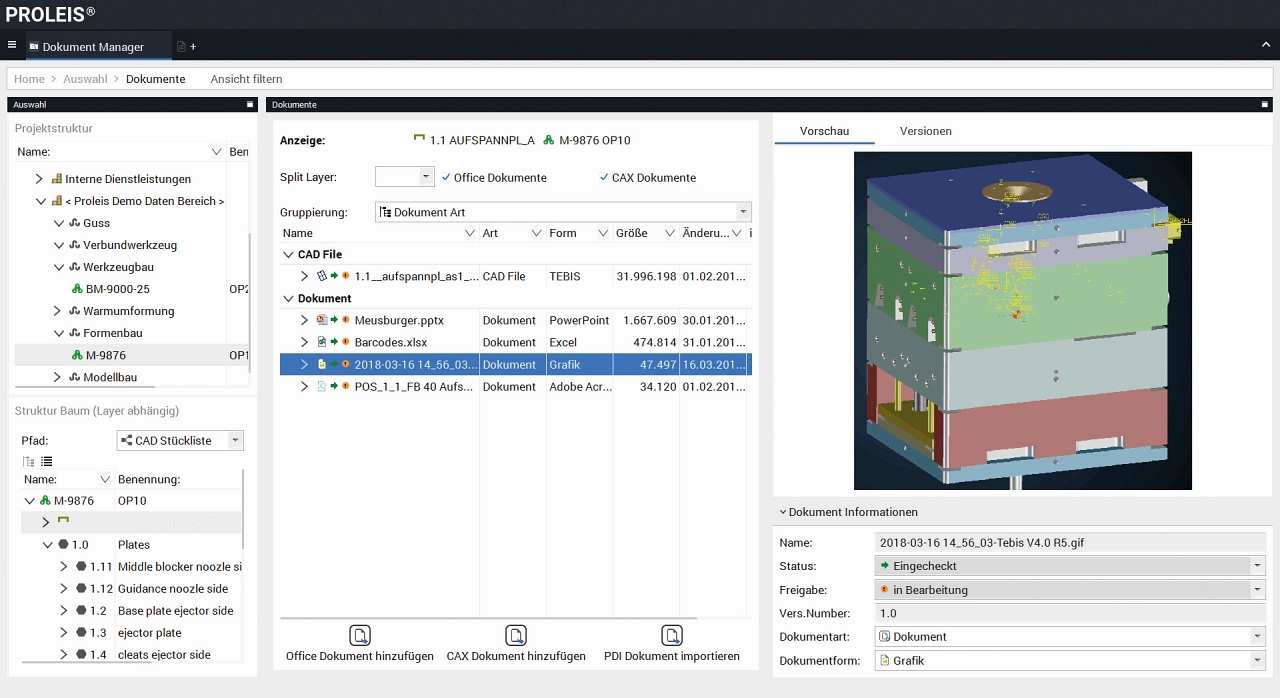The image size is (1280, 698).
Task: Click the Interne Dienstleistungen folder icon
Action: coord(56,179)
